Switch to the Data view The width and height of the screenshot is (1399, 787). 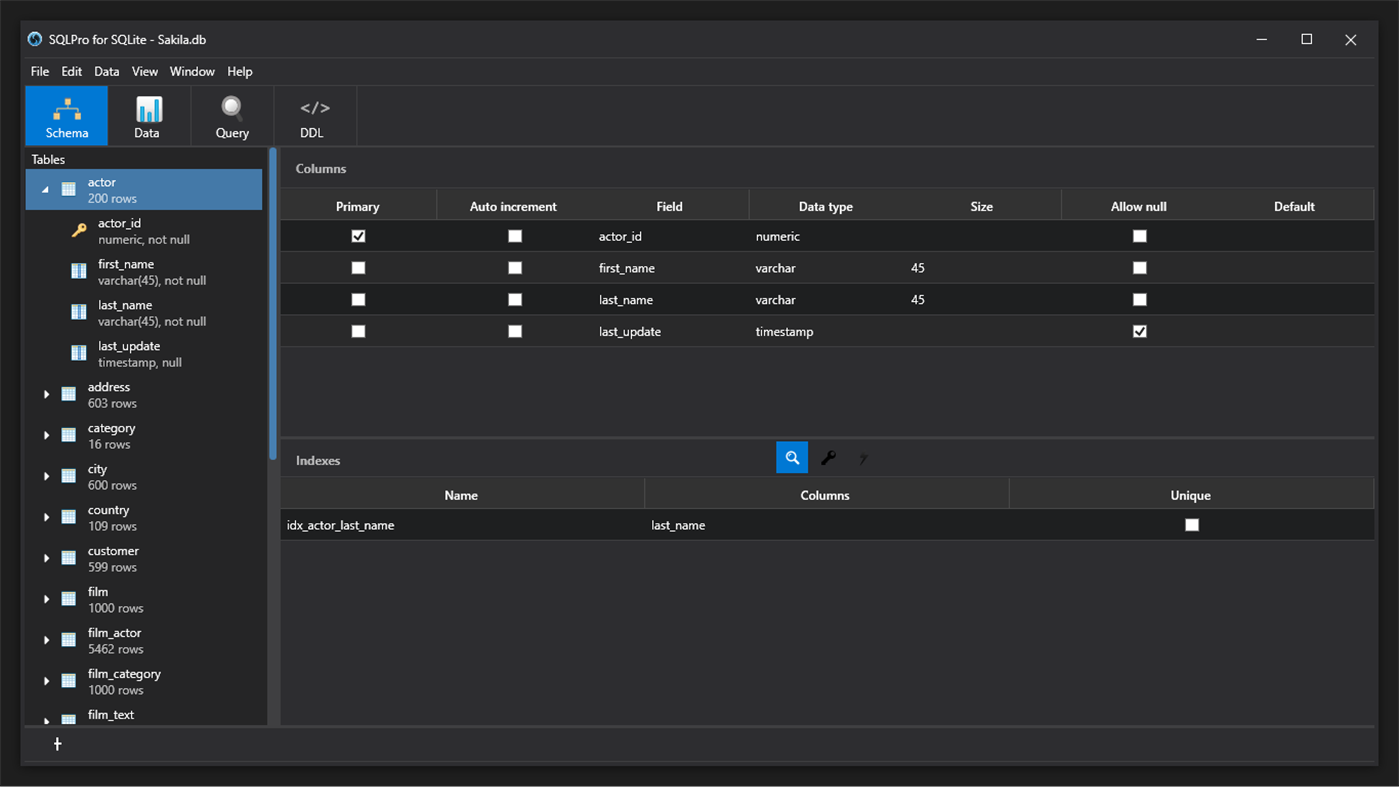click(148, 116)
